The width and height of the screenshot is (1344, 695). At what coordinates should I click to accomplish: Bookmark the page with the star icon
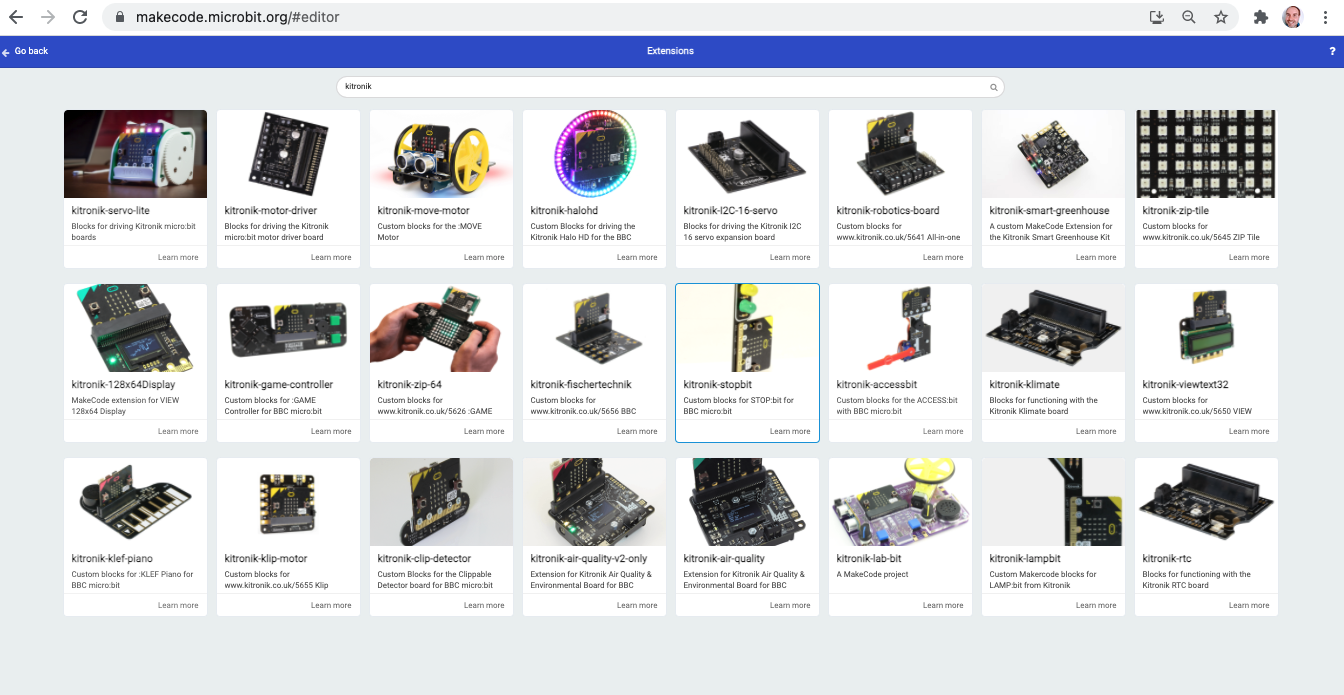click(x=1221, y=17)
